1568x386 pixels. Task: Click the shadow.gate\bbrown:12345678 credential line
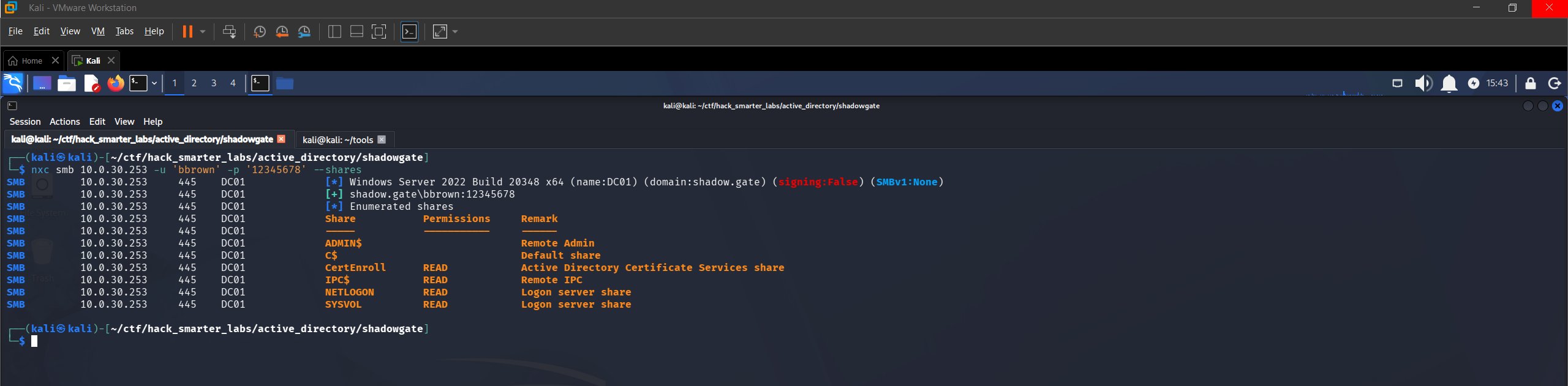432,194
